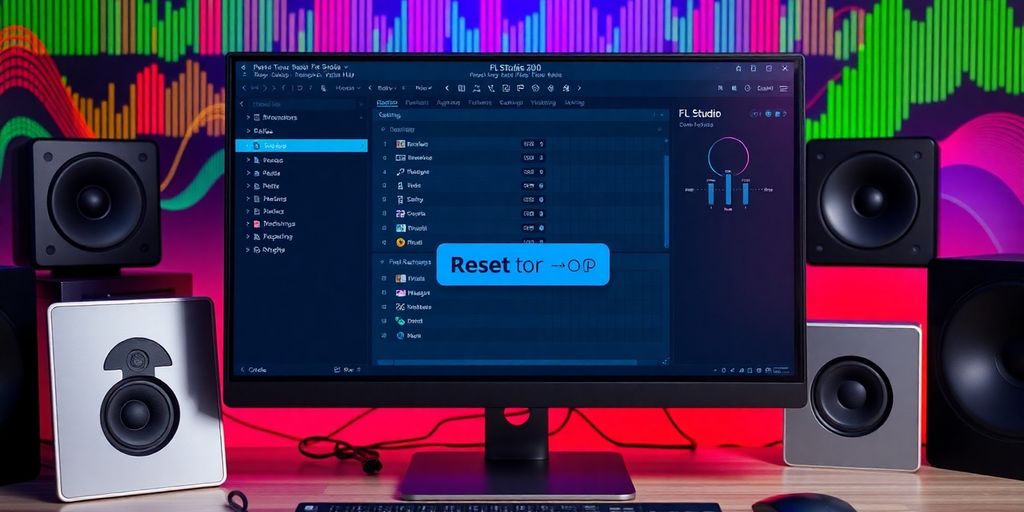Screen dimensions: 1024x512
Task: Toggle the small switch on the seventh channel row
Action: pyautogui.click(x=541, y=228)
